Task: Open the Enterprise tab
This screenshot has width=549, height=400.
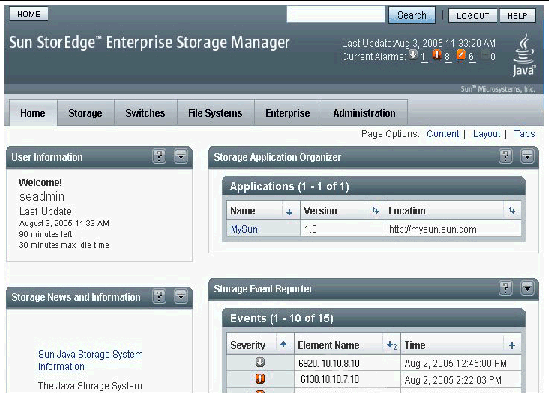Action: [288, 113]
